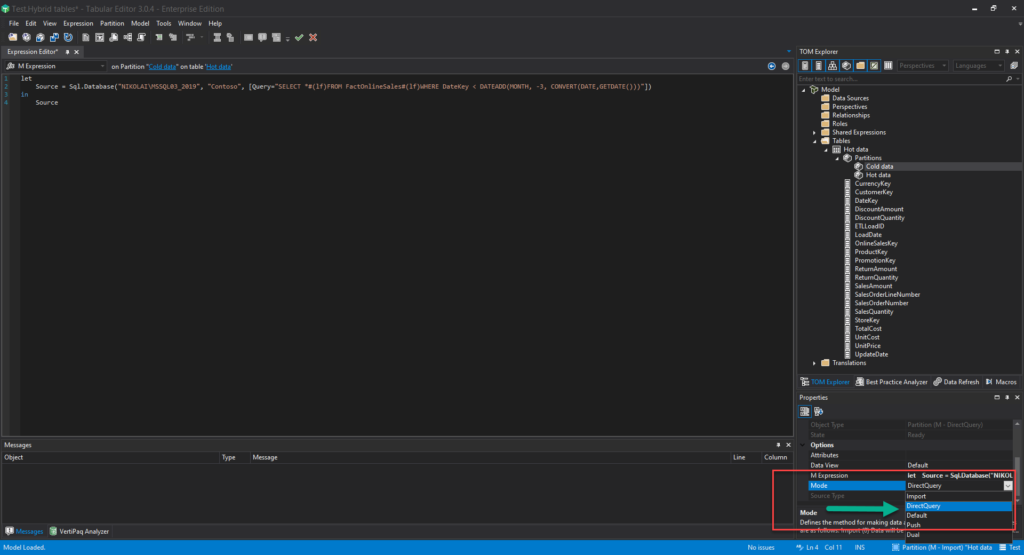Select the UnitPrice column
This screenshot has width=1024, height=555.
click(x=867, y=346)
